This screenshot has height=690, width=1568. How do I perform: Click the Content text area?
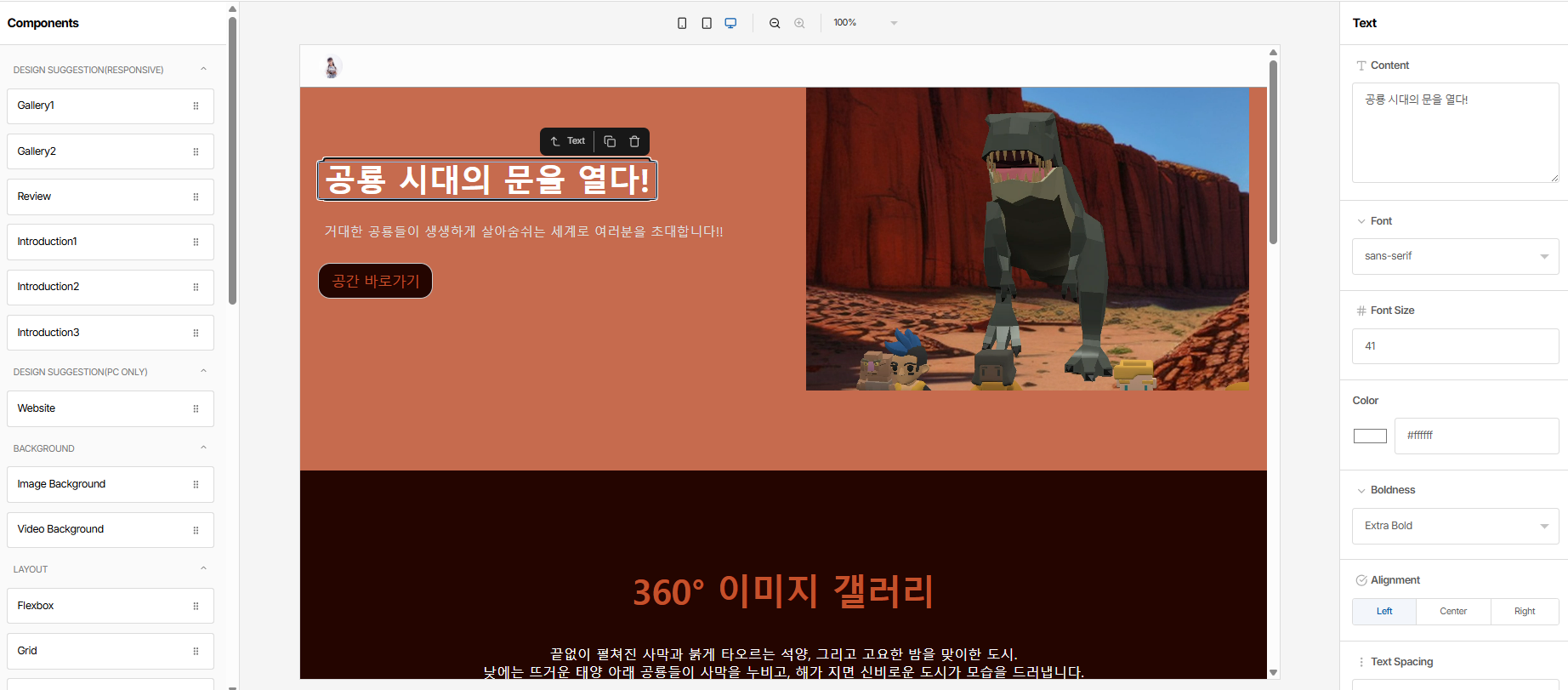[1456, 133]
